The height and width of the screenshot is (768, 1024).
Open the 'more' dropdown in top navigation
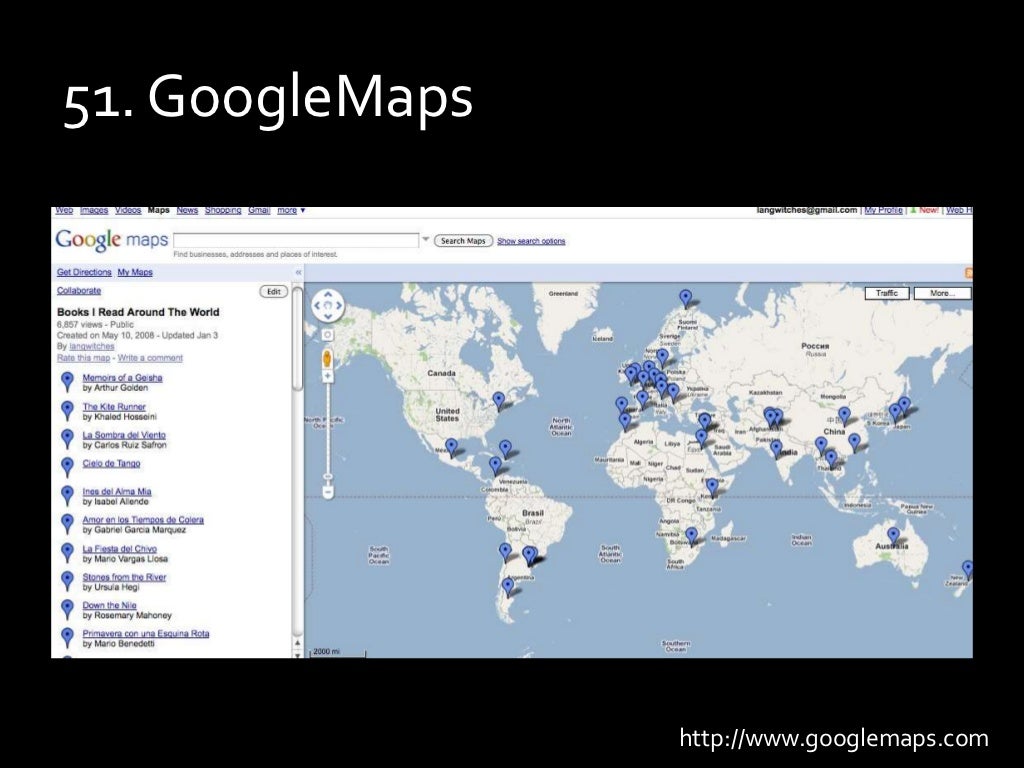[291, 210]
